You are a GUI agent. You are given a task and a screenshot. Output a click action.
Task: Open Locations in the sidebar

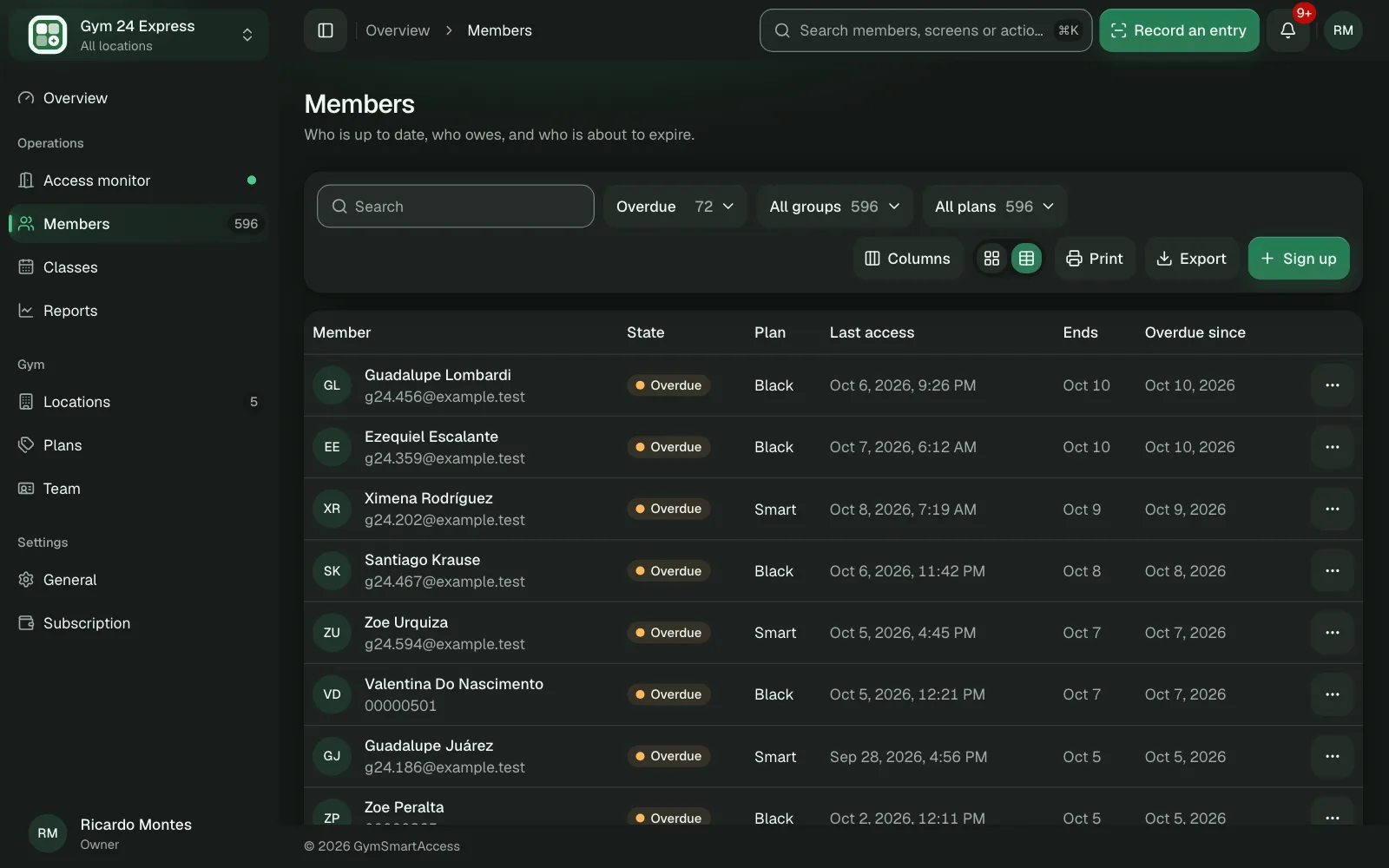[x=139, y=402]
